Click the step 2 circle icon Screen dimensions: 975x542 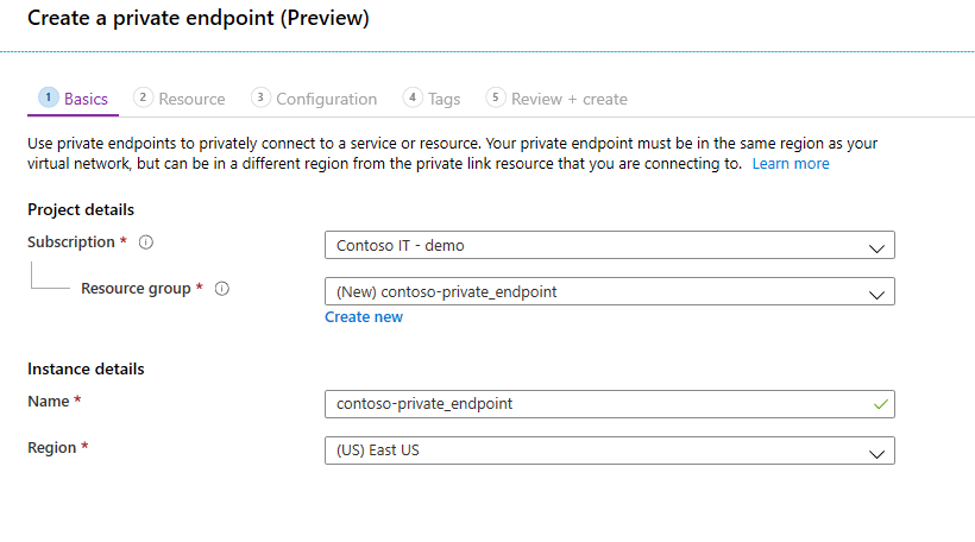[x=143, y=97]
